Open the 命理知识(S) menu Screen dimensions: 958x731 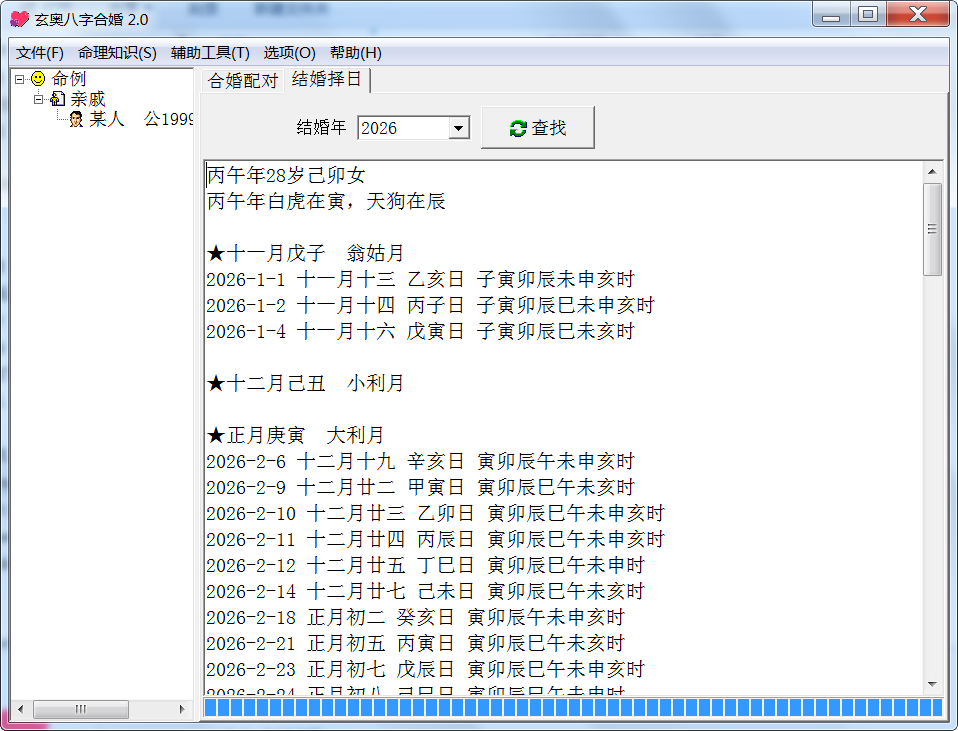tap(117, 53)
